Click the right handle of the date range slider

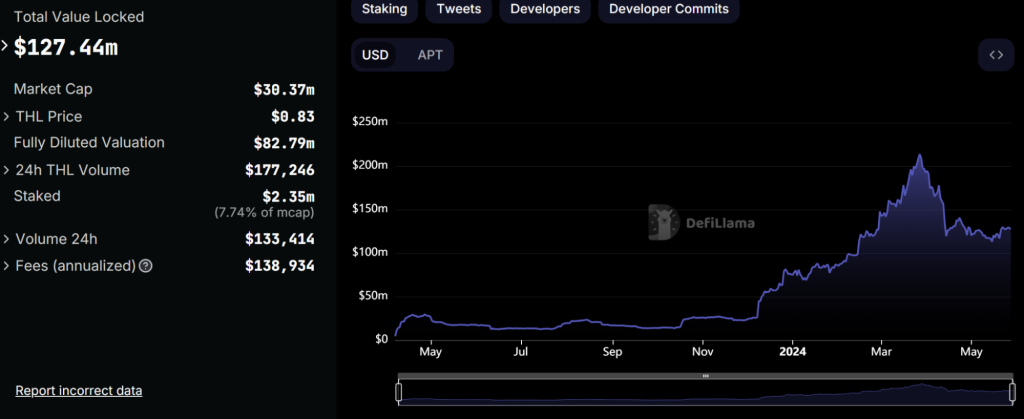click(1012, 392)
